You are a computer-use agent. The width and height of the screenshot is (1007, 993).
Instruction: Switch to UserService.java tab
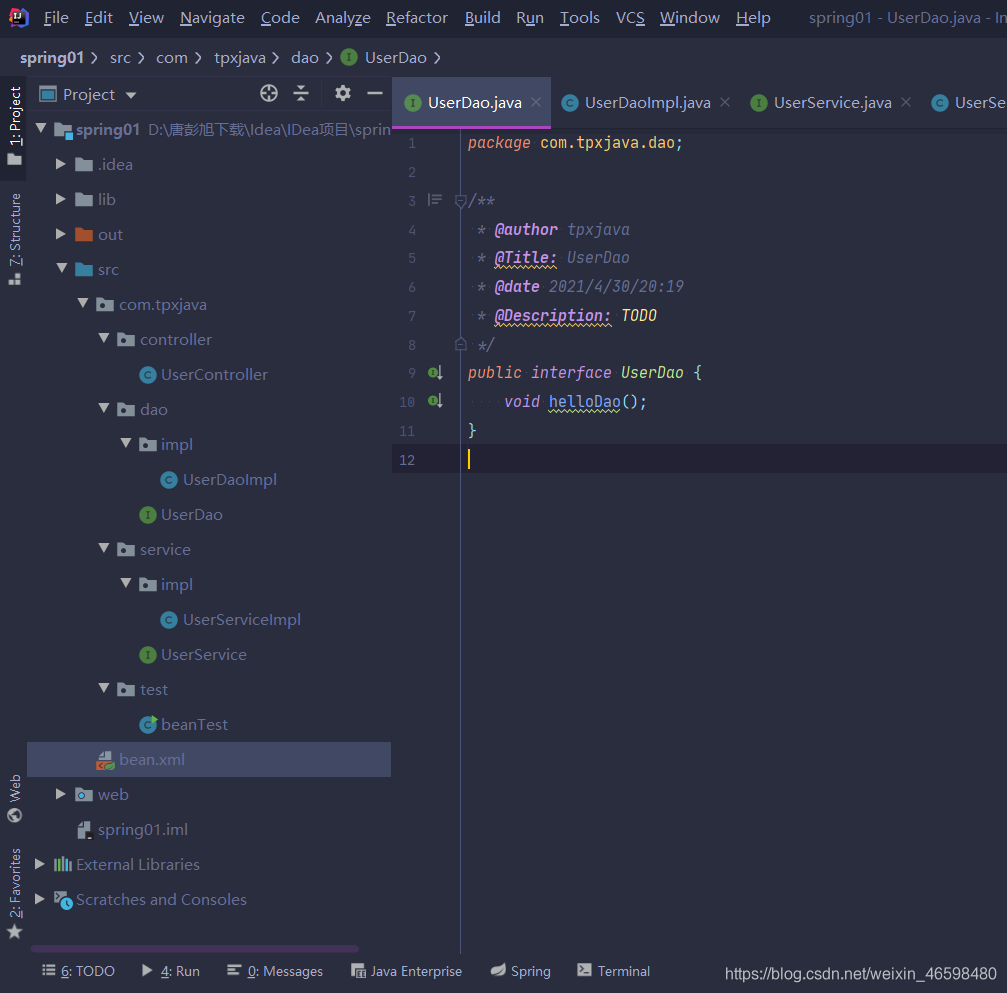(x=832, y=103)
